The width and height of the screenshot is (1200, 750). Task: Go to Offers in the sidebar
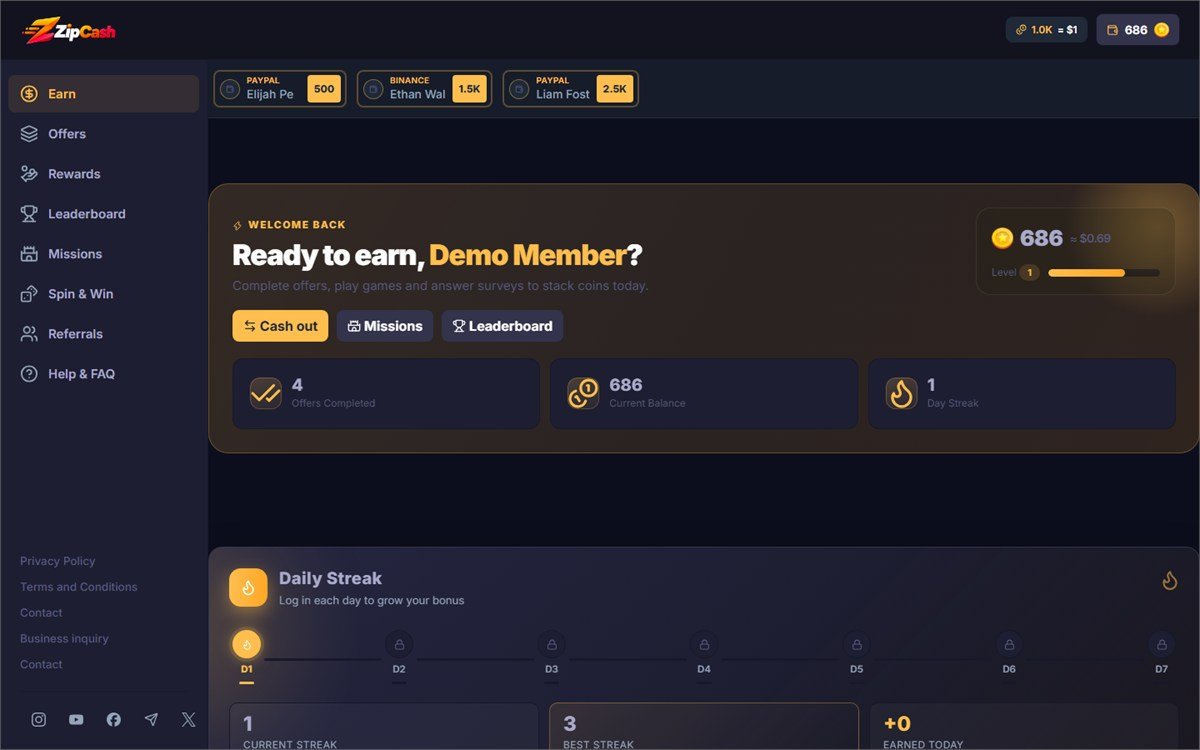click(104, 134)
